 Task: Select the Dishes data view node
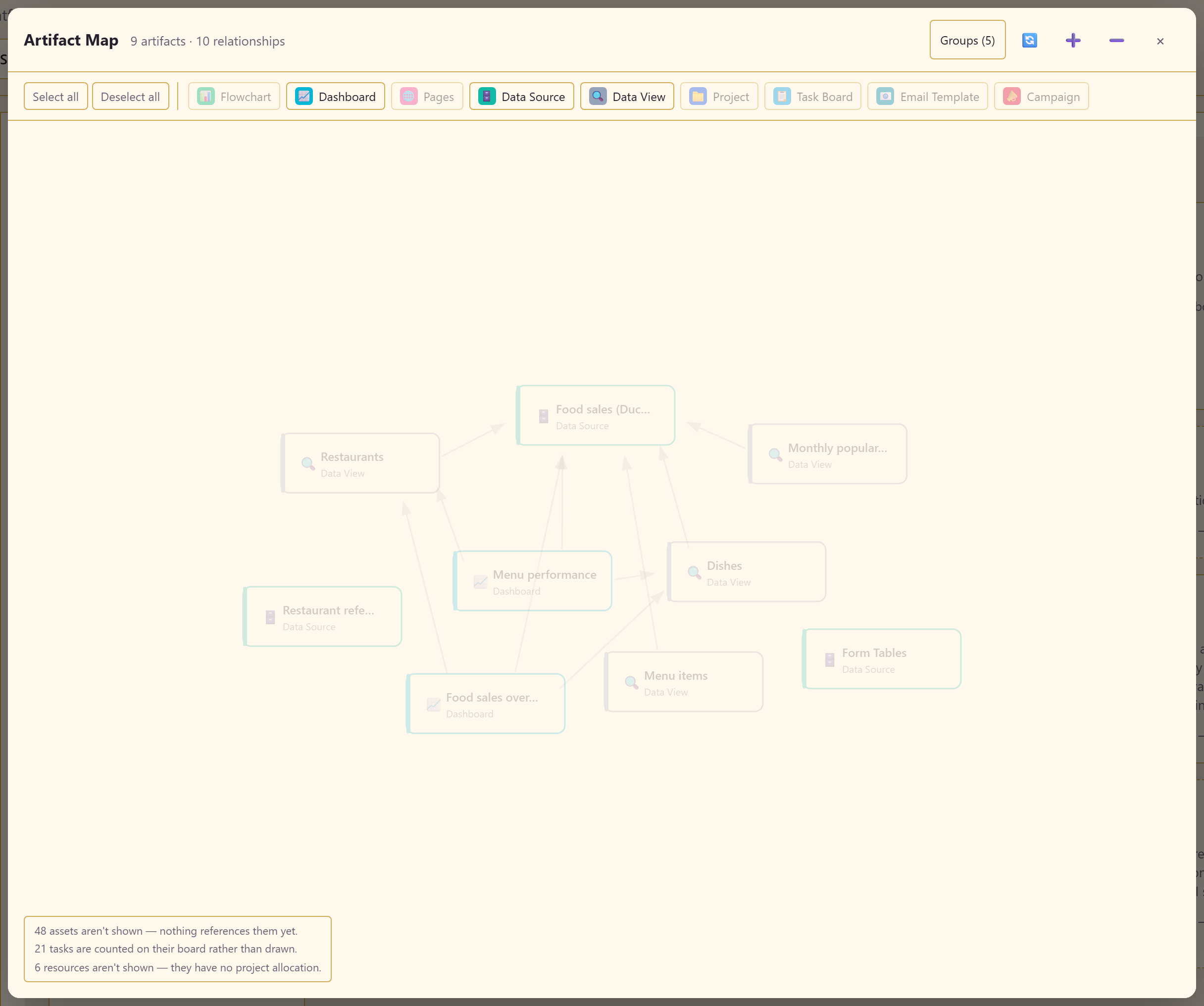[x=747, y=571]
